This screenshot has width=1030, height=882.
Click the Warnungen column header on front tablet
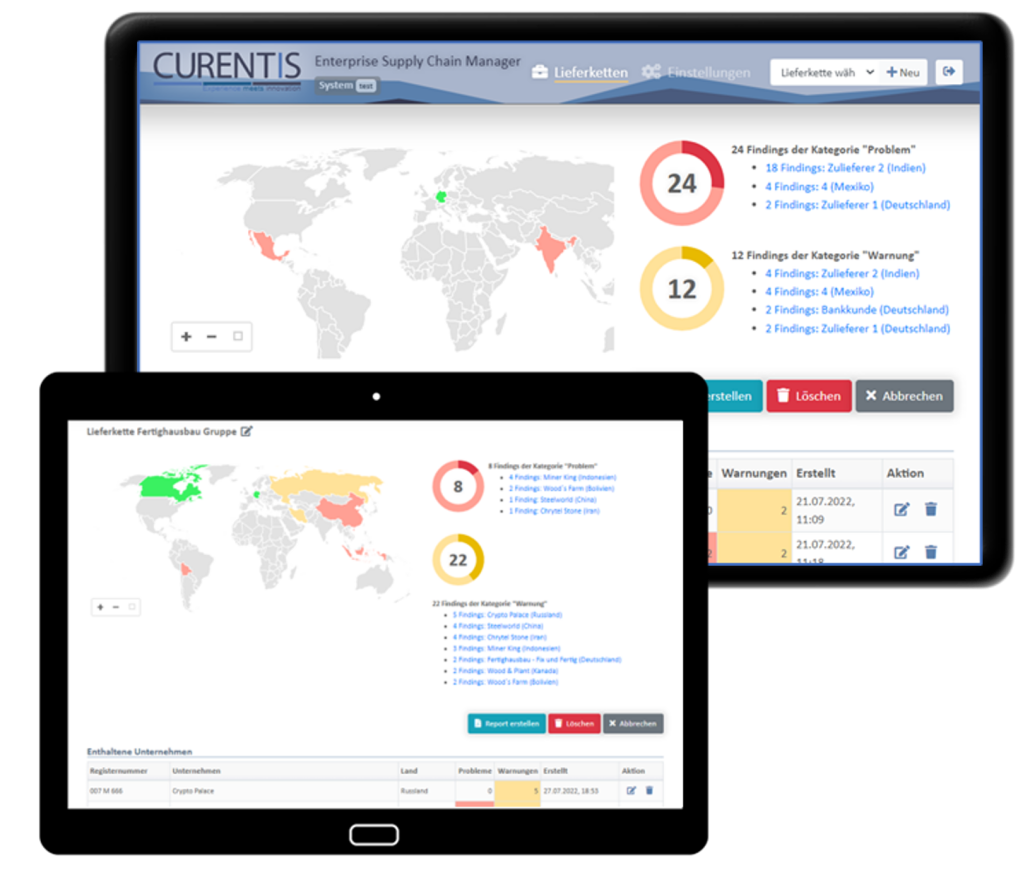tap(518, 771)
